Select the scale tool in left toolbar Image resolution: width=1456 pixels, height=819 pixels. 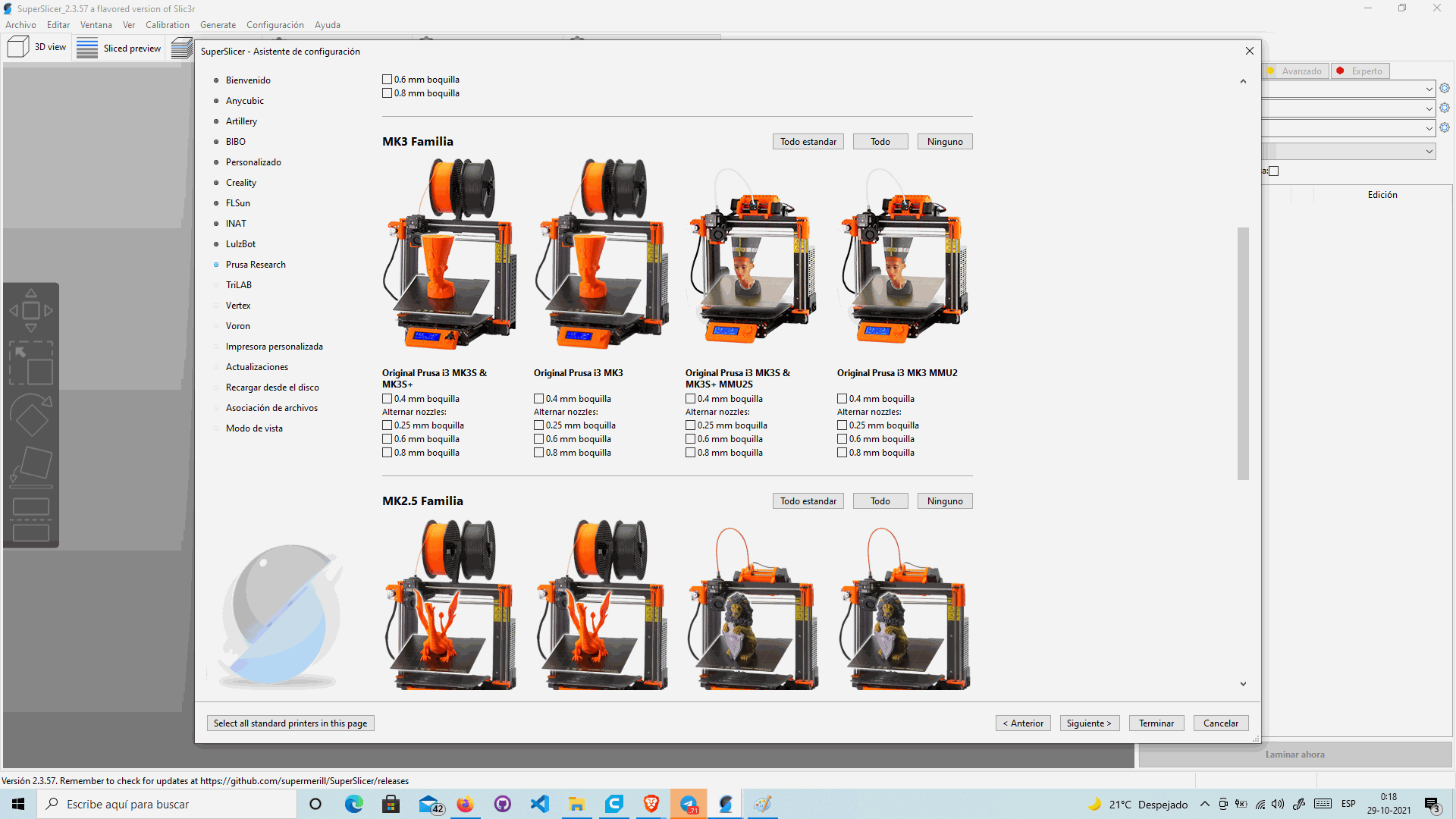[31, 362]
